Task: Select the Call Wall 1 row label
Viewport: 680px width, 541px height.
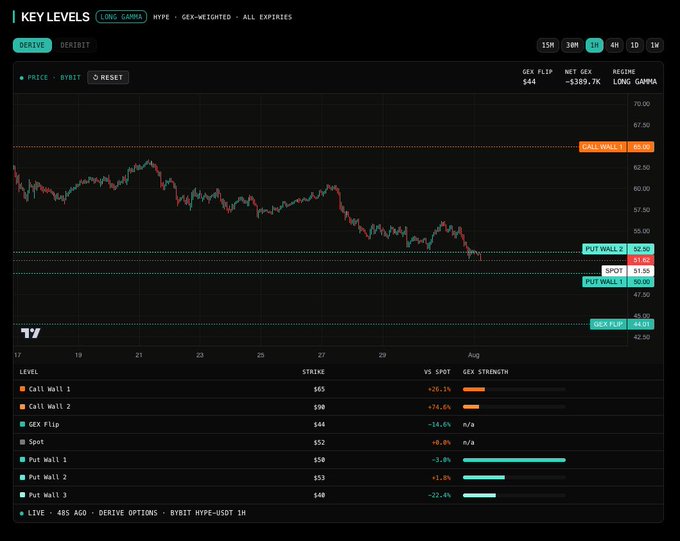Action: 49,389
